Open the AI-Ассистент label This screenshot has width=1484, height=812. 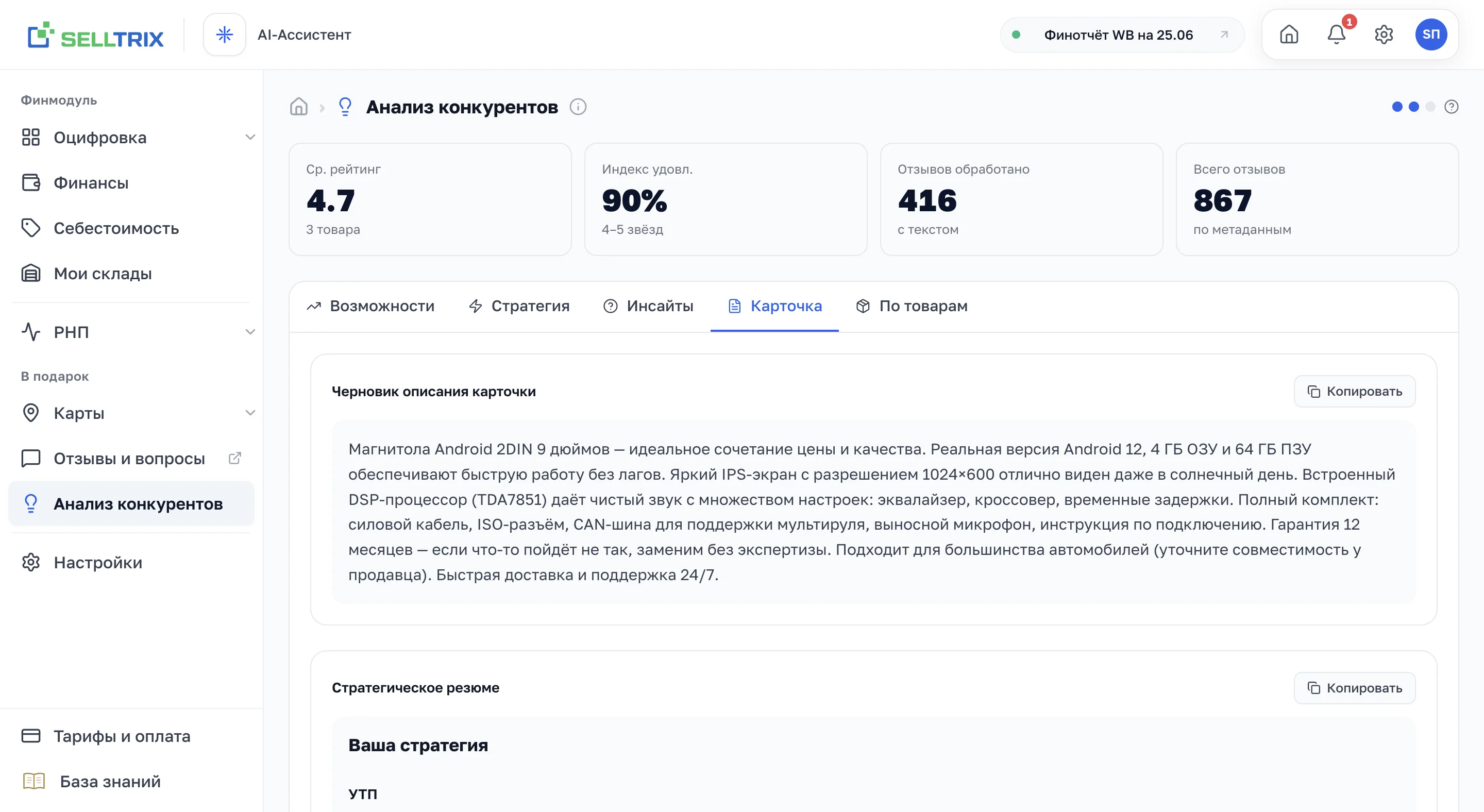click(x=304, y=35)
